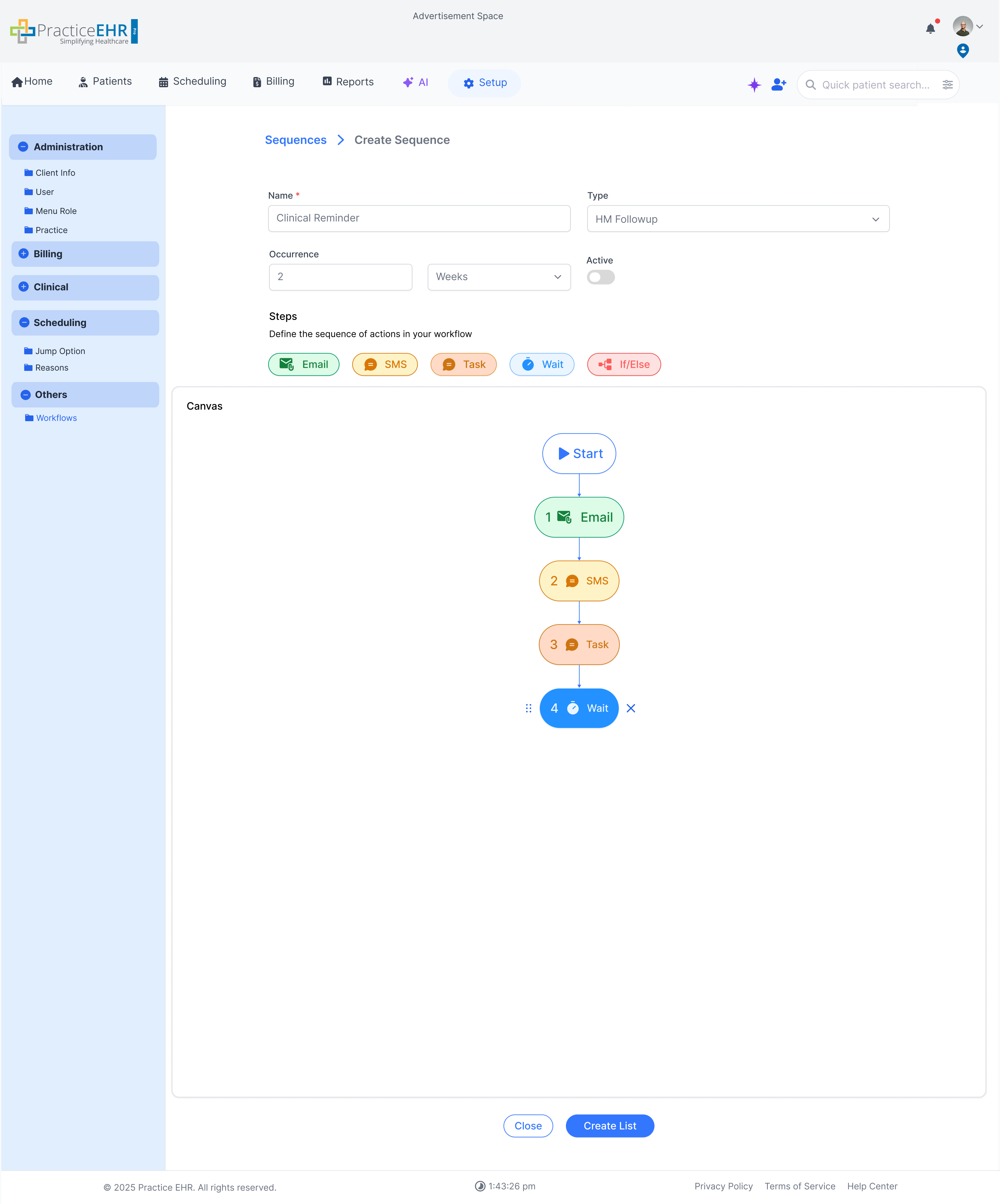Viewport: 1000px width, 1204px height.
Task: Click the Name input field
Action: pyautogui.click(x=418, y=218)
